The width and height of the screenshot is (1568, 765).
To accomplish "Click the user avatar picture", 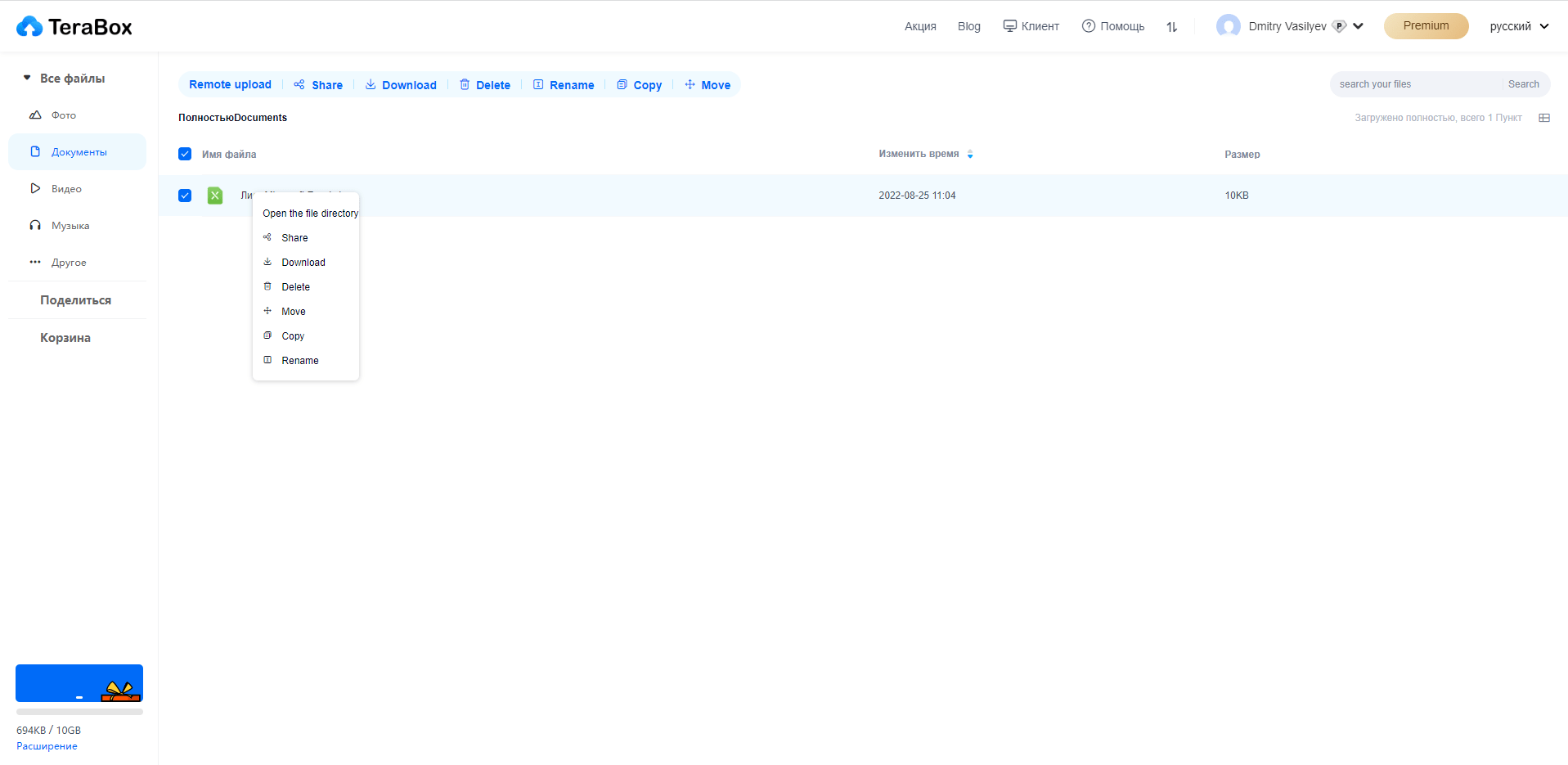I will click(x=1228, y=26).
